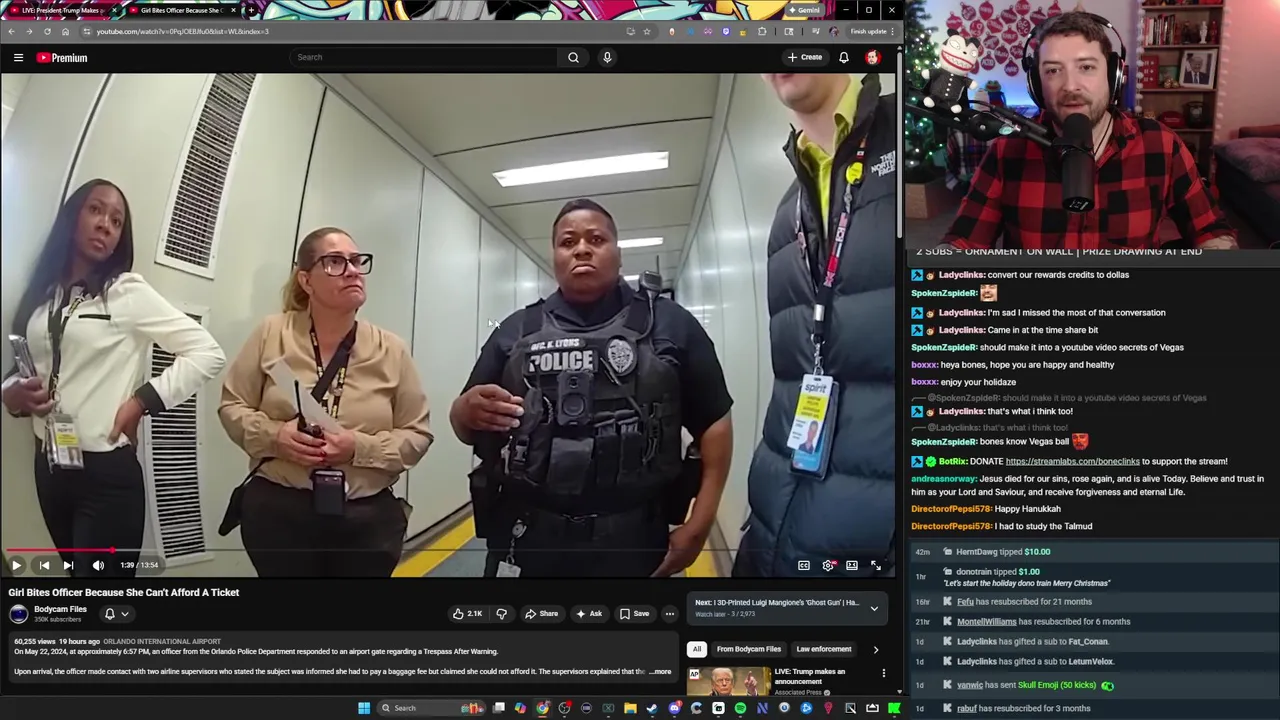Open the YouTube hamburger guide menu
1280x720 pixels.
18,58
